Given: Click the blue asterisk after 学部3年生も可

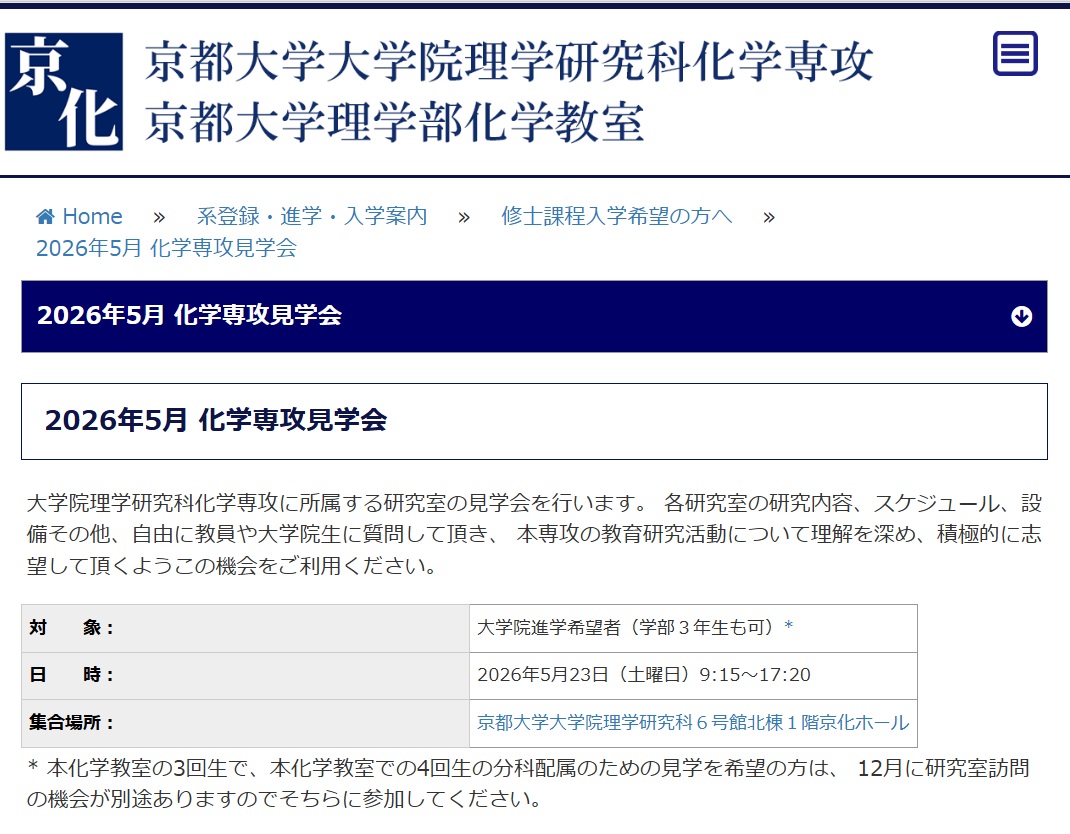Looking at the screenshot, I should pos(788,628).
